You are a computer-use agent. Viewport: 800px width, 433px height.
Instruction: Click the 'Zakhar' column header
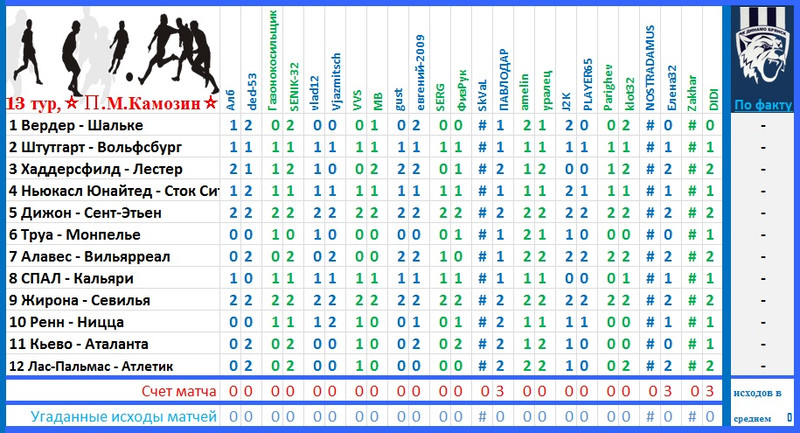(x=692, y=93)
